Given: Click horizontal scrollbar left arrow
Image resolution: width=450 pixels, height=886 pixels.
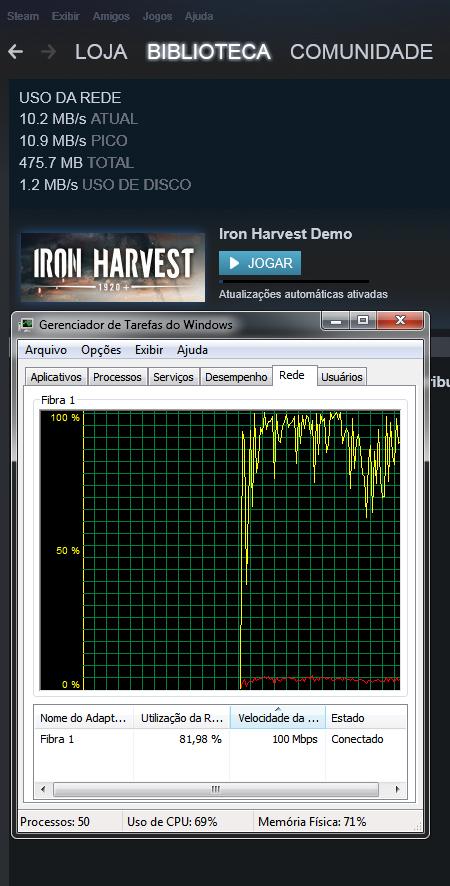Looking at the screenshot, I should coord(42,789).
